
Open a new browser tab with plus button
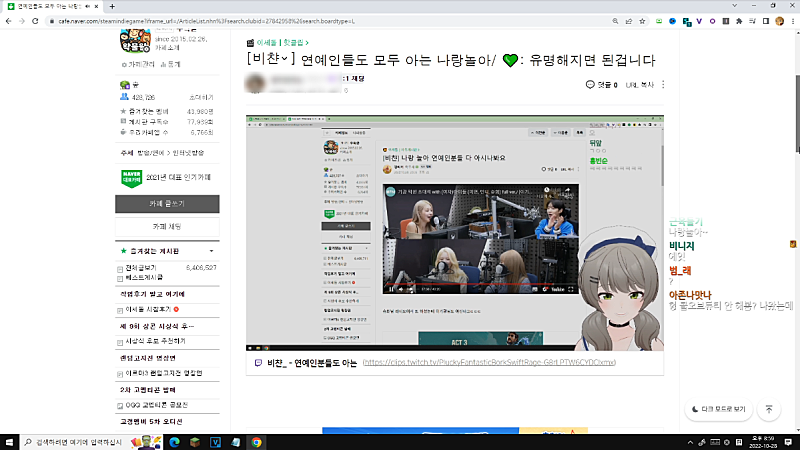pos(112,6)
